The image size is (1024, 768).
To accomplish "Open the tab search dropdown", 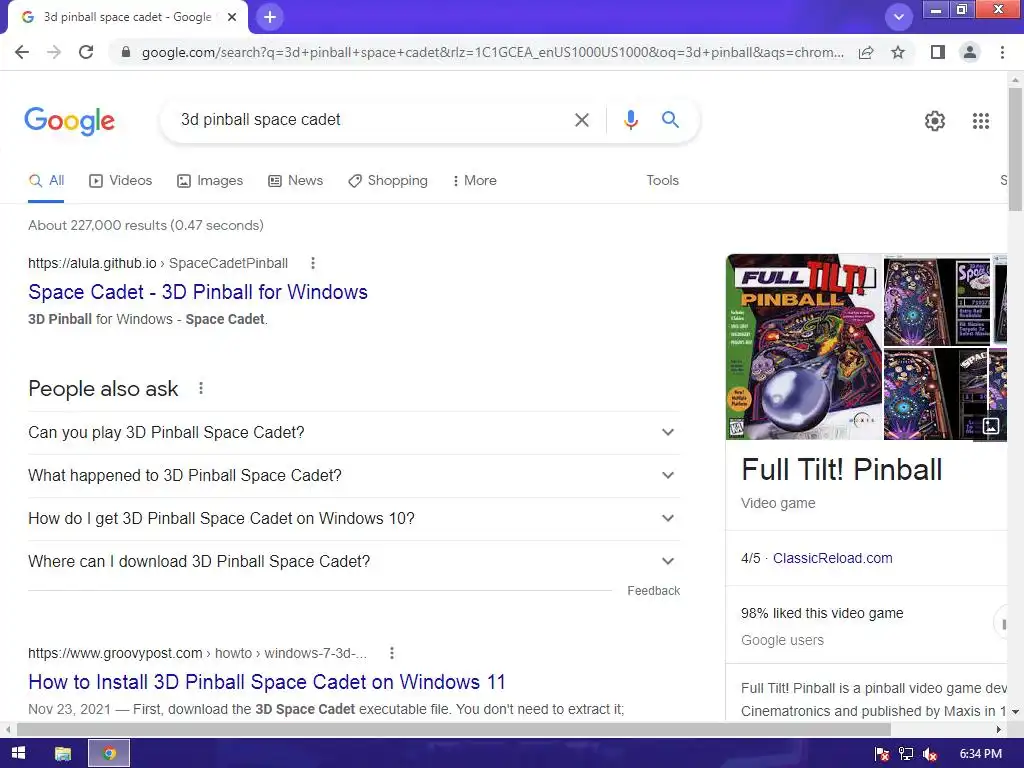I will [x=899, y=17].
